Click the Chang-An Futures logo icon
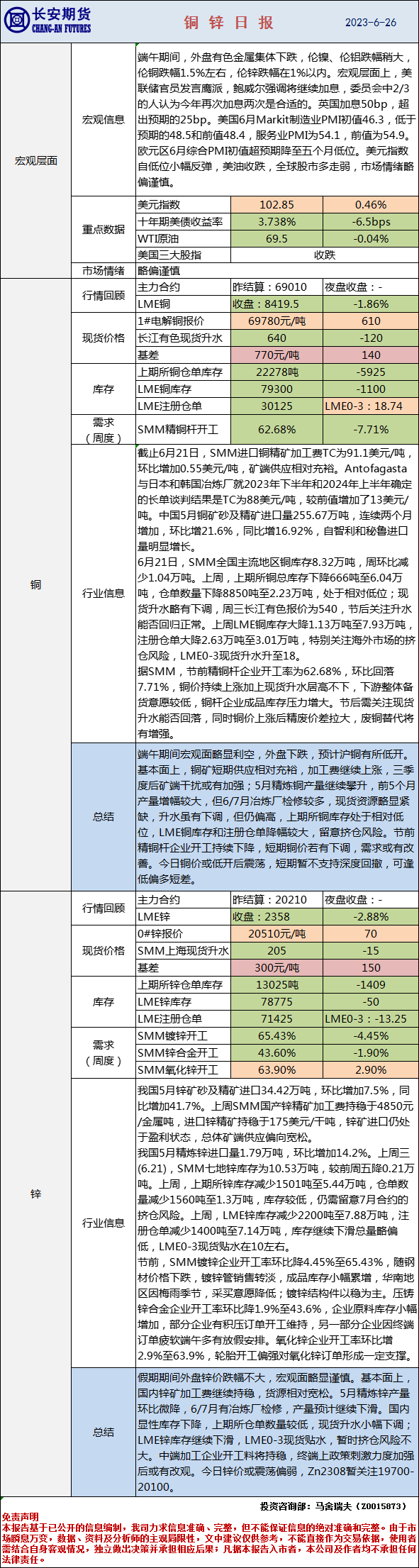The image size is (419, 1568). [16, 21]
